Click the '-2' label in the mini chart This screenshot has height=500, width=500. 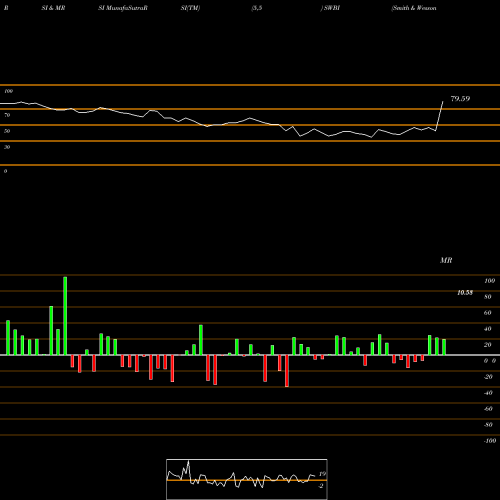[321, 486]
